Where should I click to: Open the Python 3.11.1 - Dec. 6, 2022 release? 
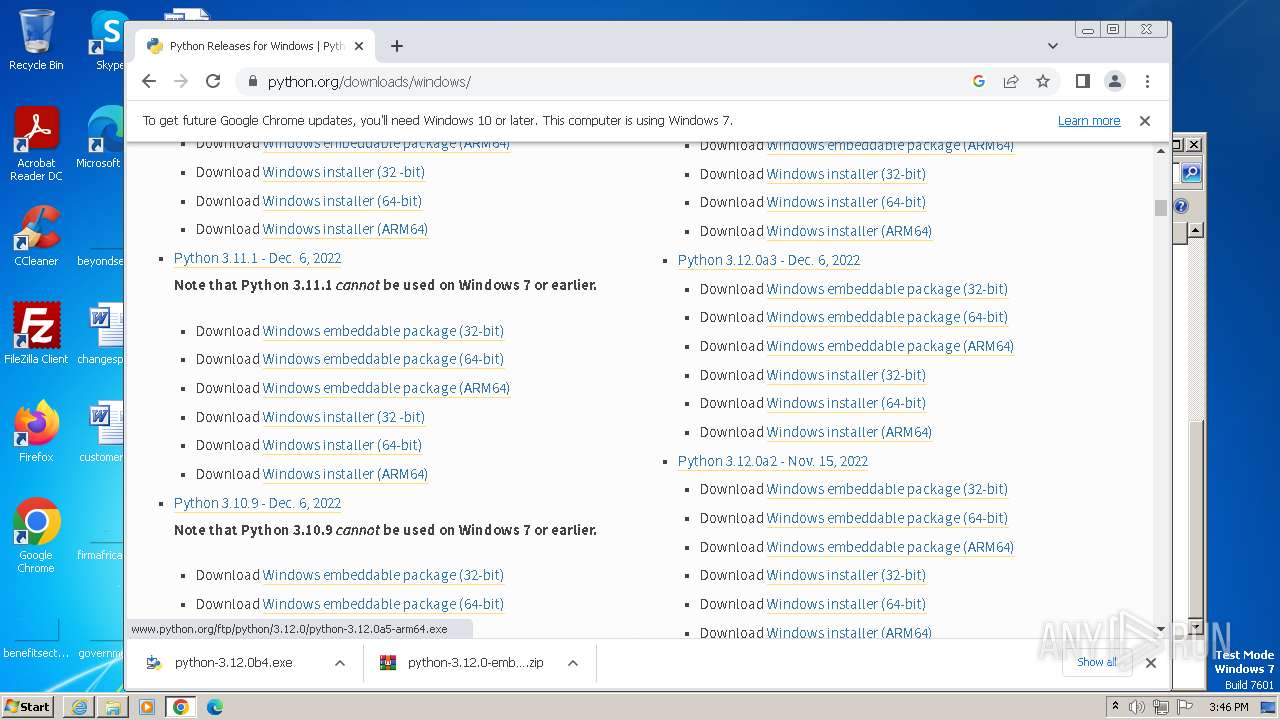point(257,258)
